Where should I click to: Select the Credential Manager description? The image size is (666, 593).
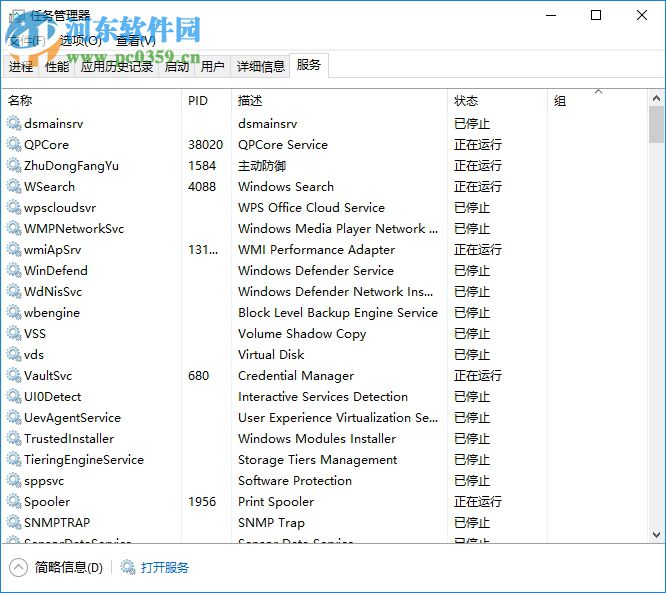tap(296, 376)
